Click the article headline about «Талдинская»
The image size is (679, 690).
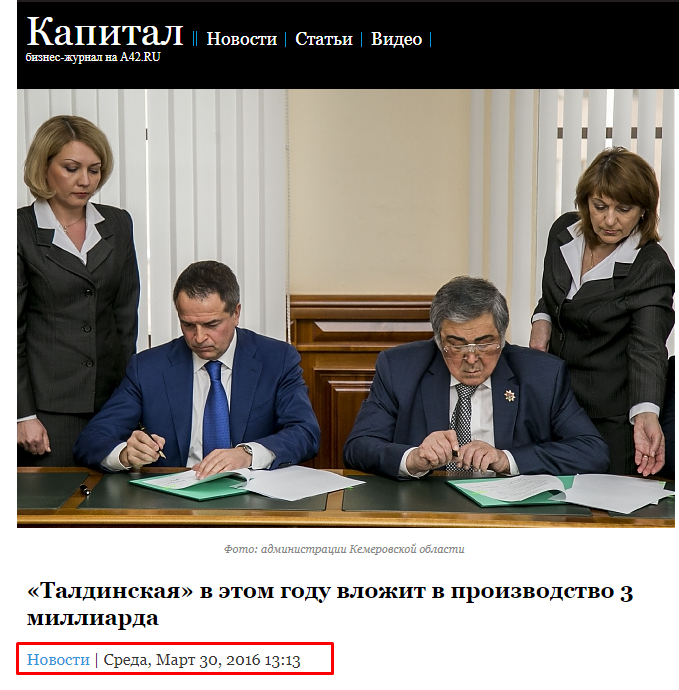click(330, 604)
